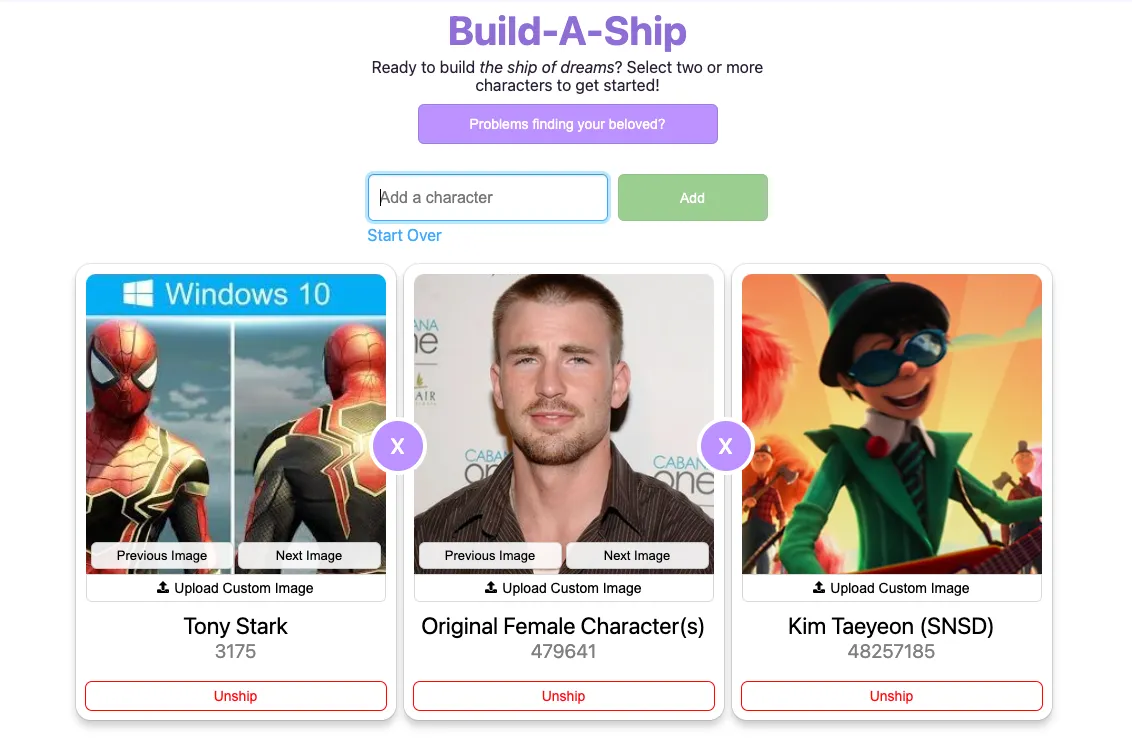The image size is (1132, 739).
Task: Unship Tony Stark
Action: (235, 696)
